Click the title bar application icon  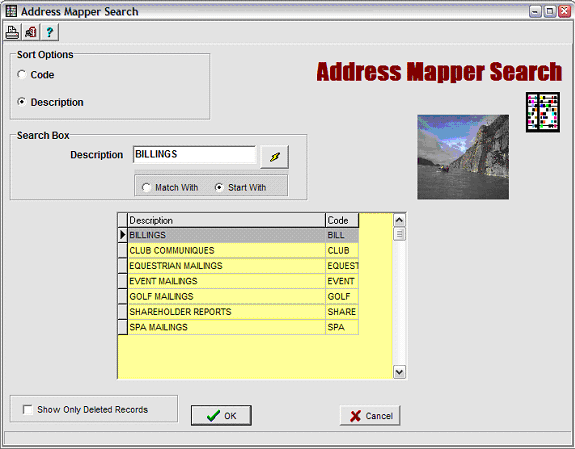tap(11, 11)
